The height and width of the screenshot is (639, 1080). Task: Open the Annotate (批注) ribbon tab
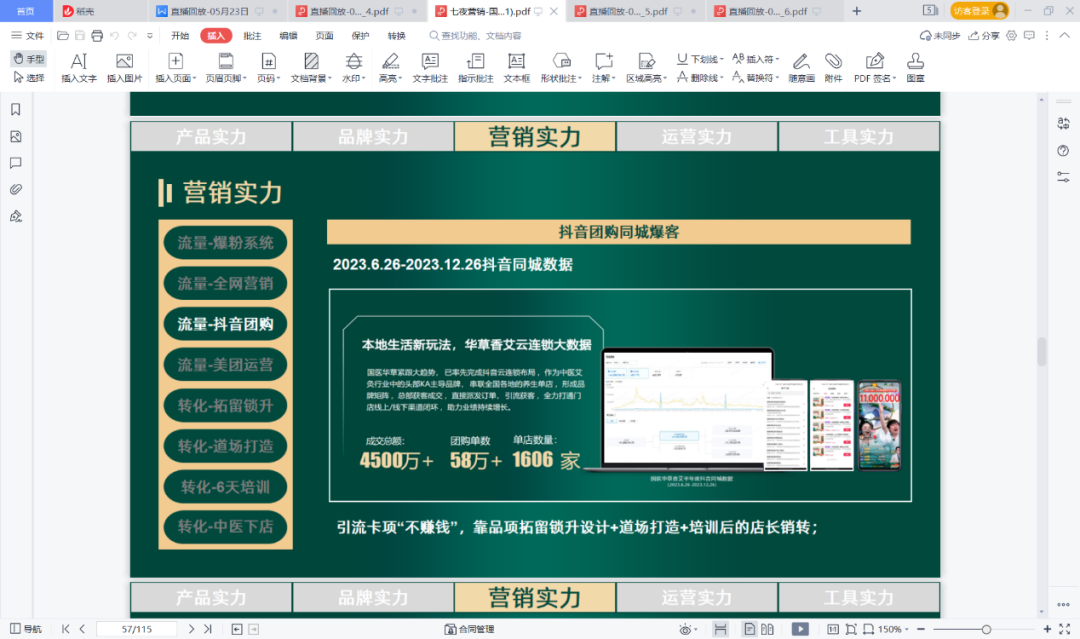point(252,36)
